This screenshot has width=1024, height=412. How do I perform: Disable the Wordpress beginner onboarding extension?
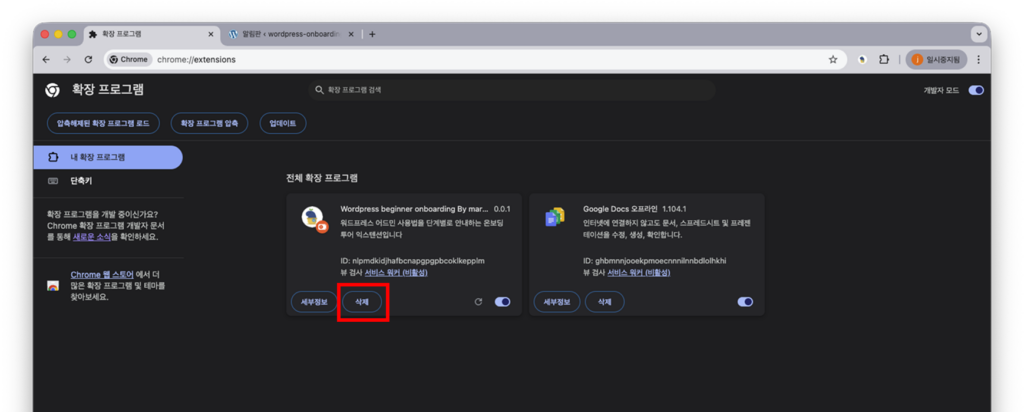pyautogui.click(x=502, y=301)
